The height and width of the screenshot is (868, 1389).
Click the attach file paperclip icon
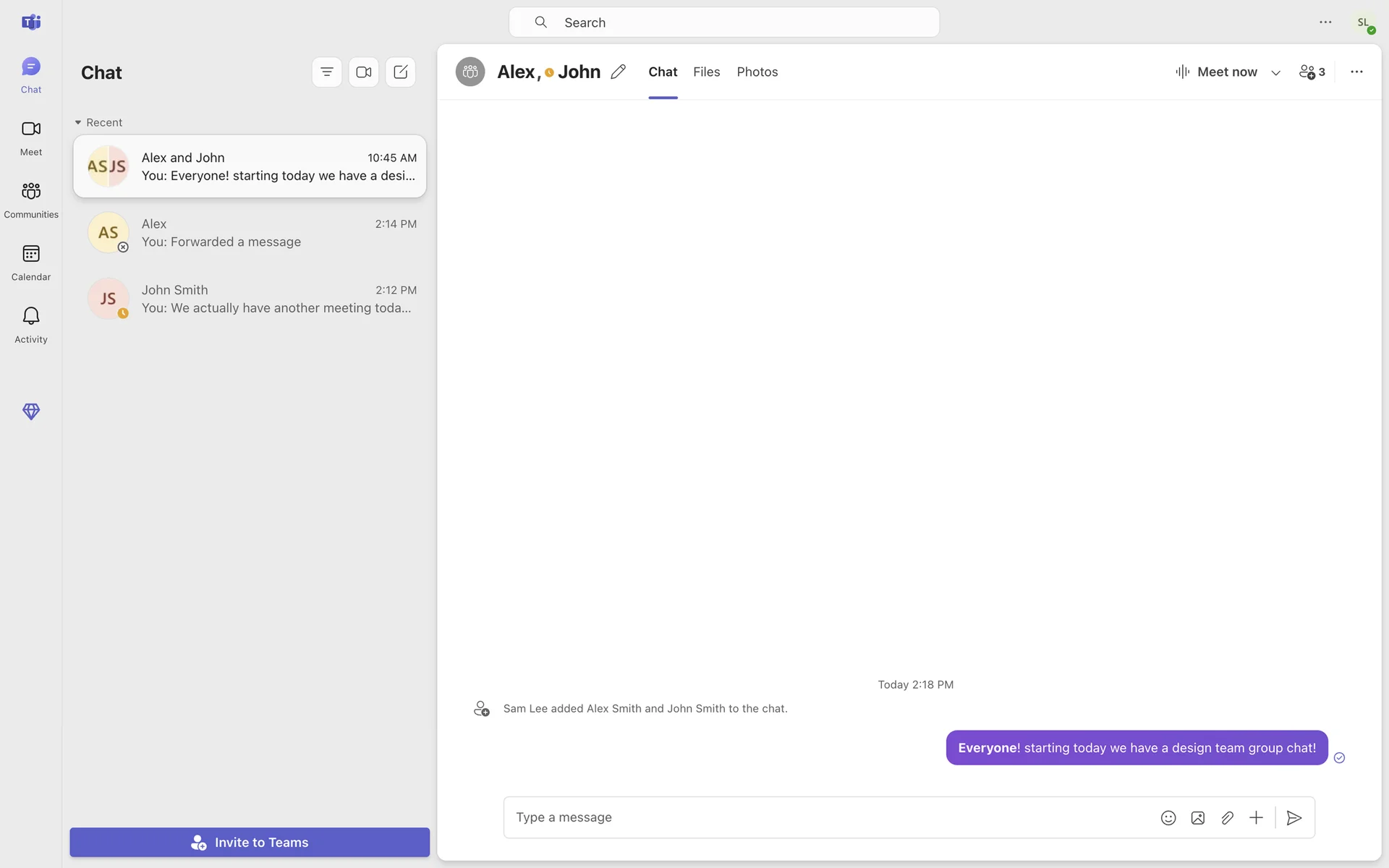(x=1227, y=817)
